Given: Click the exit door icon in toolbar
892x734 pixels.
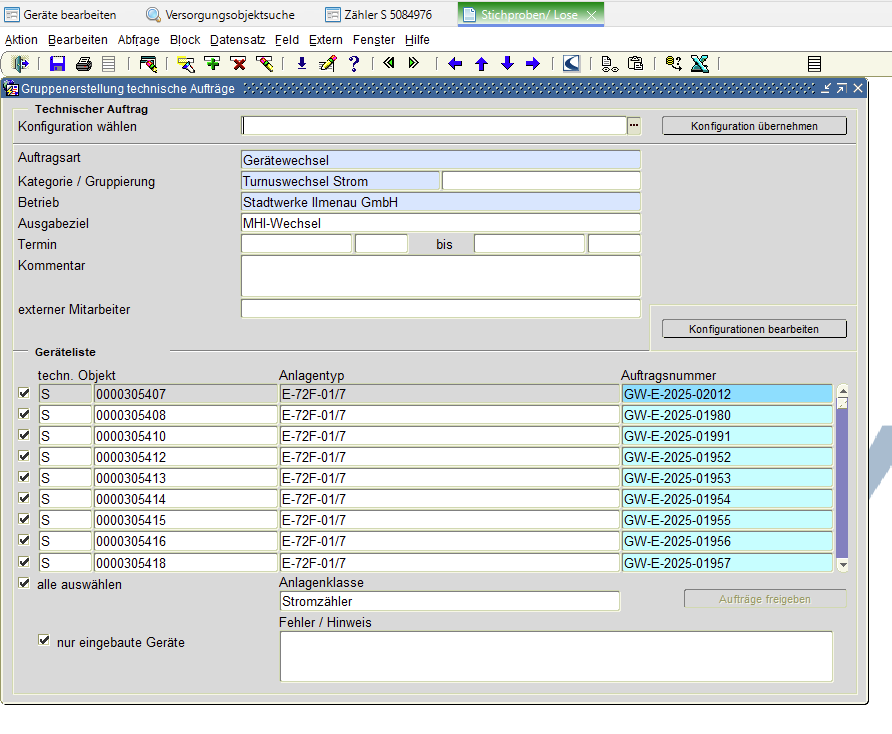Looking at the screenshot, I should click(20, 64).
